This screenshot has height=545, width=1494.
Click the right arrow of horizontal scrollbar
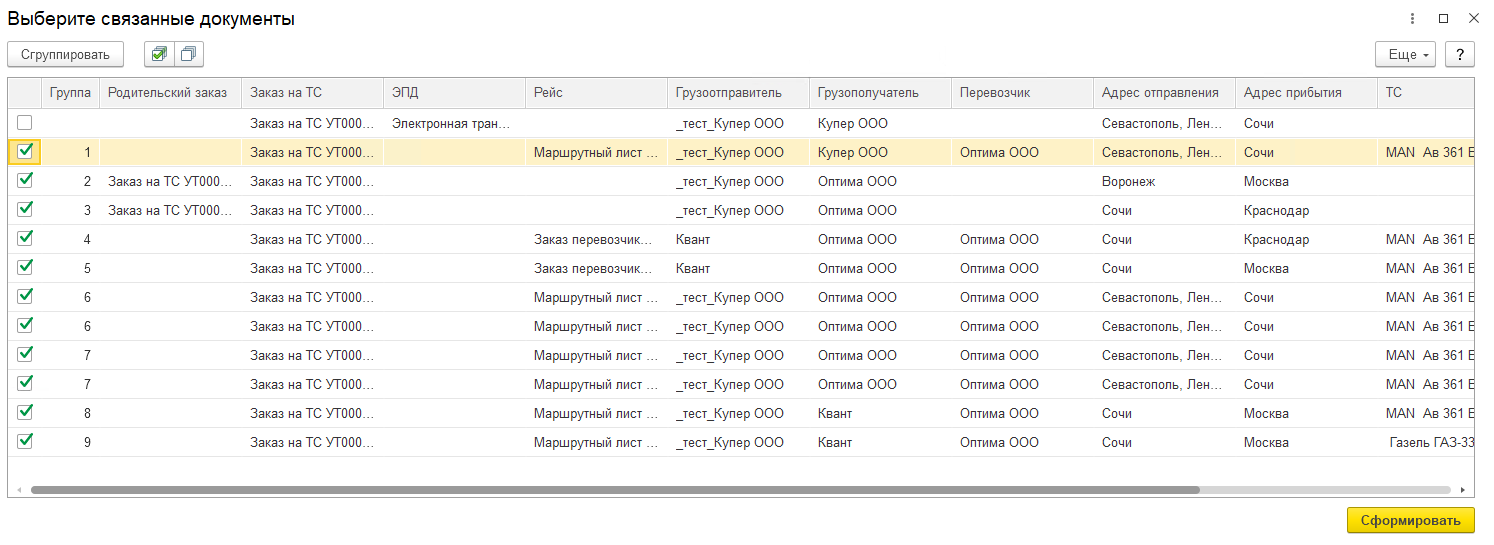(1463, 490)
